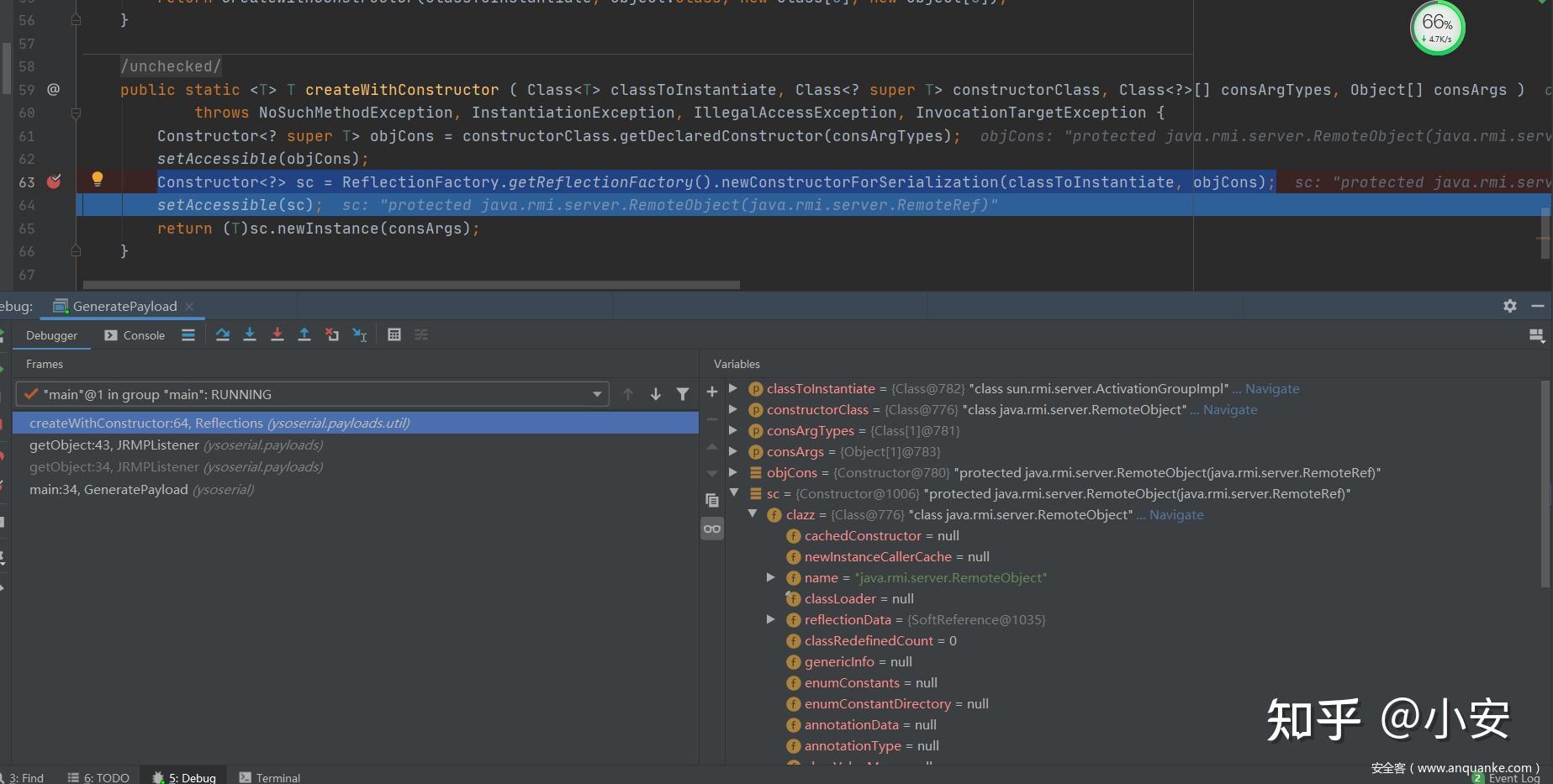Click the Restore Layout icon at Variables right
Screen dimensions: 1553x784
(x=1536, y=335)
